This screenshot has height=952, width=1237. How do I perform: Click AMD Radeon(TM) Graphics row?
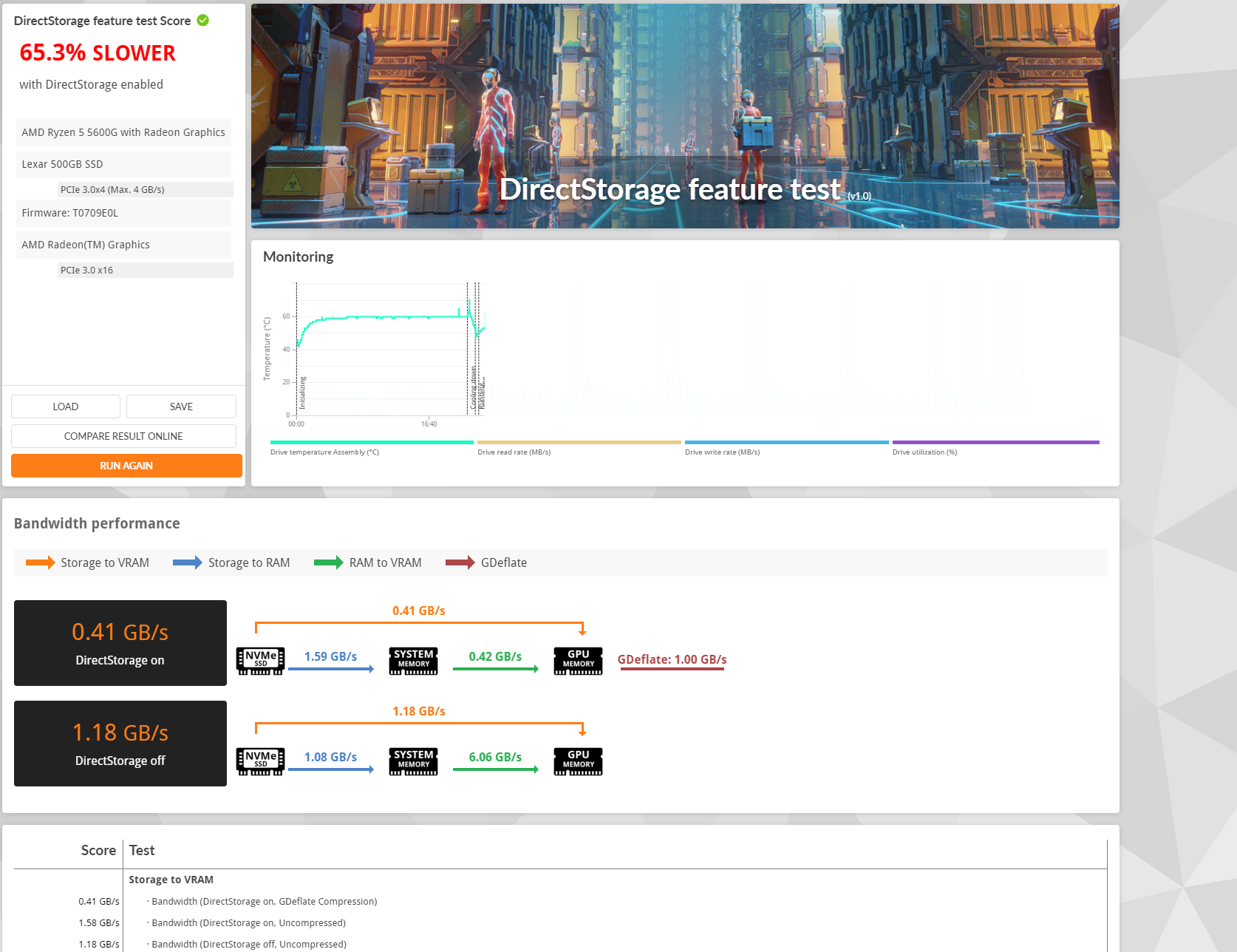tap(123, 245)
